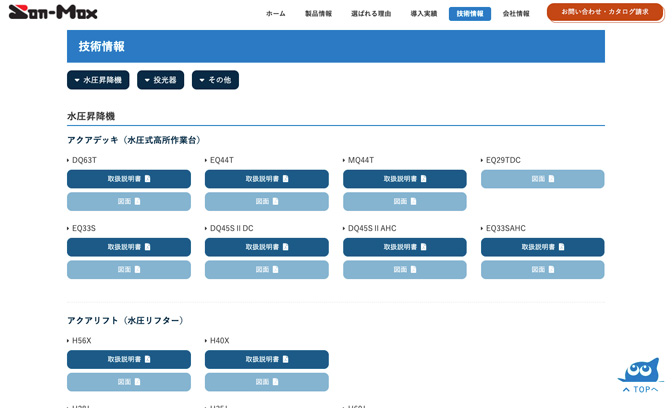Screen dimensions: 672x408
Task: Open EQ44T 取扱説明書 document
Action: click(267, 179)
